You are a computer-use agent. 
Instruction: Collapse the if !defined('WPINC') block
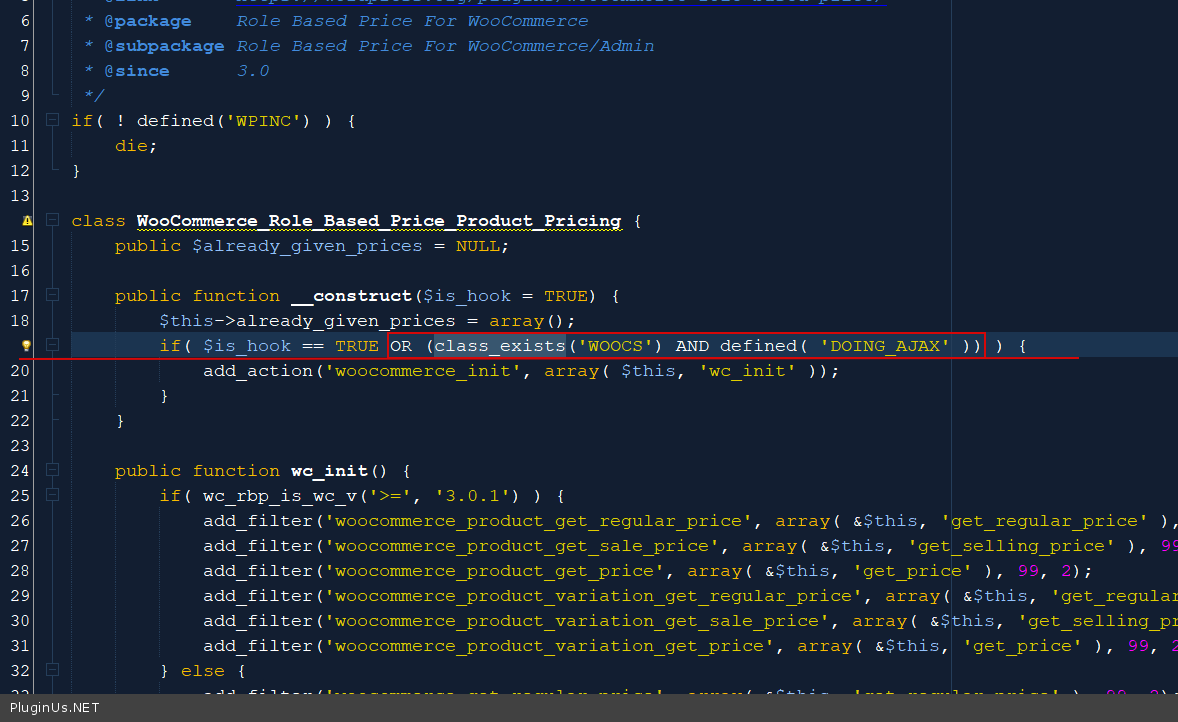pyautogui.click(x=53, y=120)
